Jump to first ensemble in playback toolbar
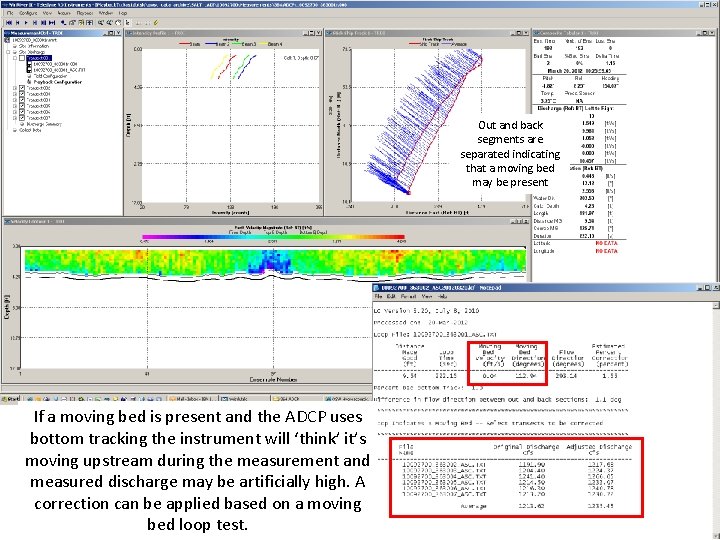Screen dimensions: 720x540 click(9, 22)
